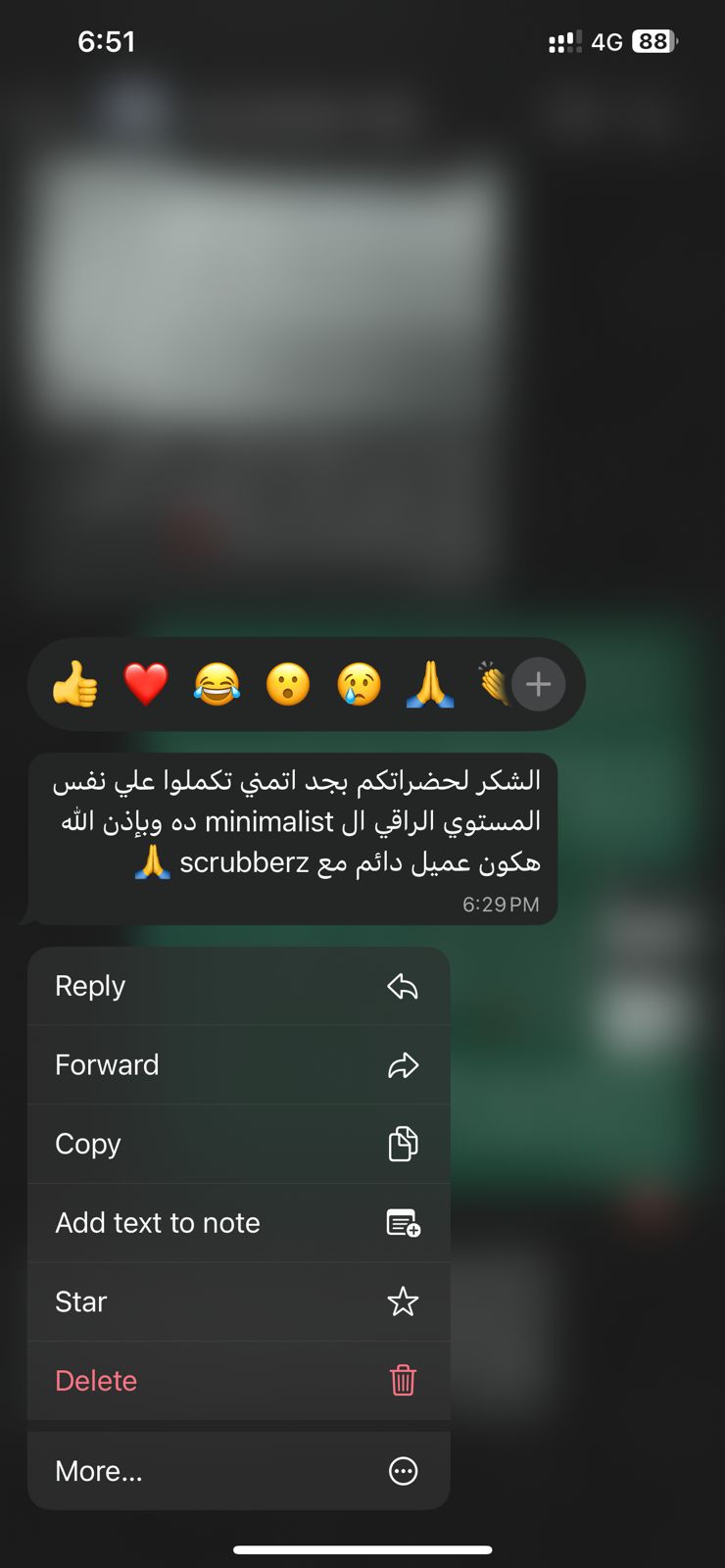
Task: React with the laughing tears emoji
Action: point(217,684)
